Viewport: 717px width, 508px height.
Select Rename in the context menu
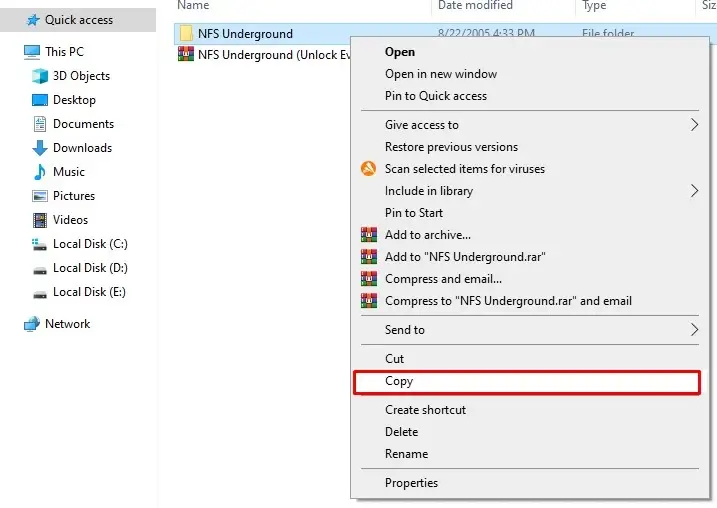[530, 454]
